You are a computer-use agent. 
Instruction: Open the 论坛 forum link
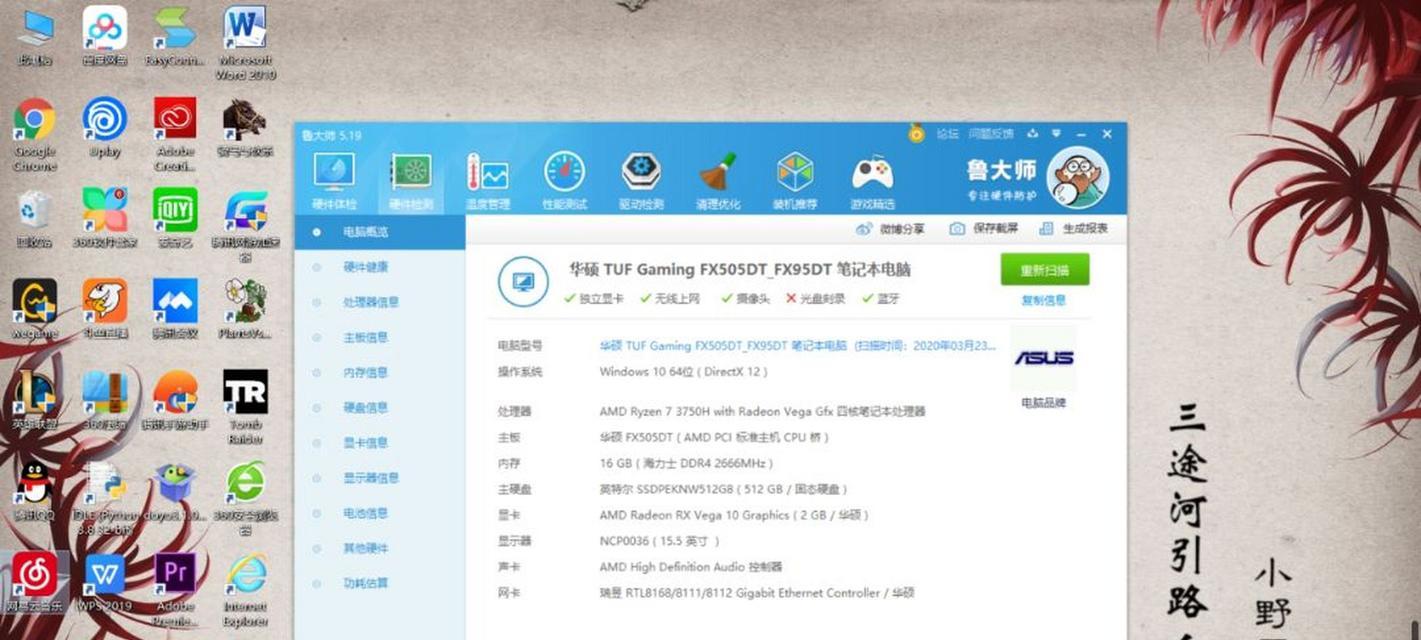click(947, 133)
